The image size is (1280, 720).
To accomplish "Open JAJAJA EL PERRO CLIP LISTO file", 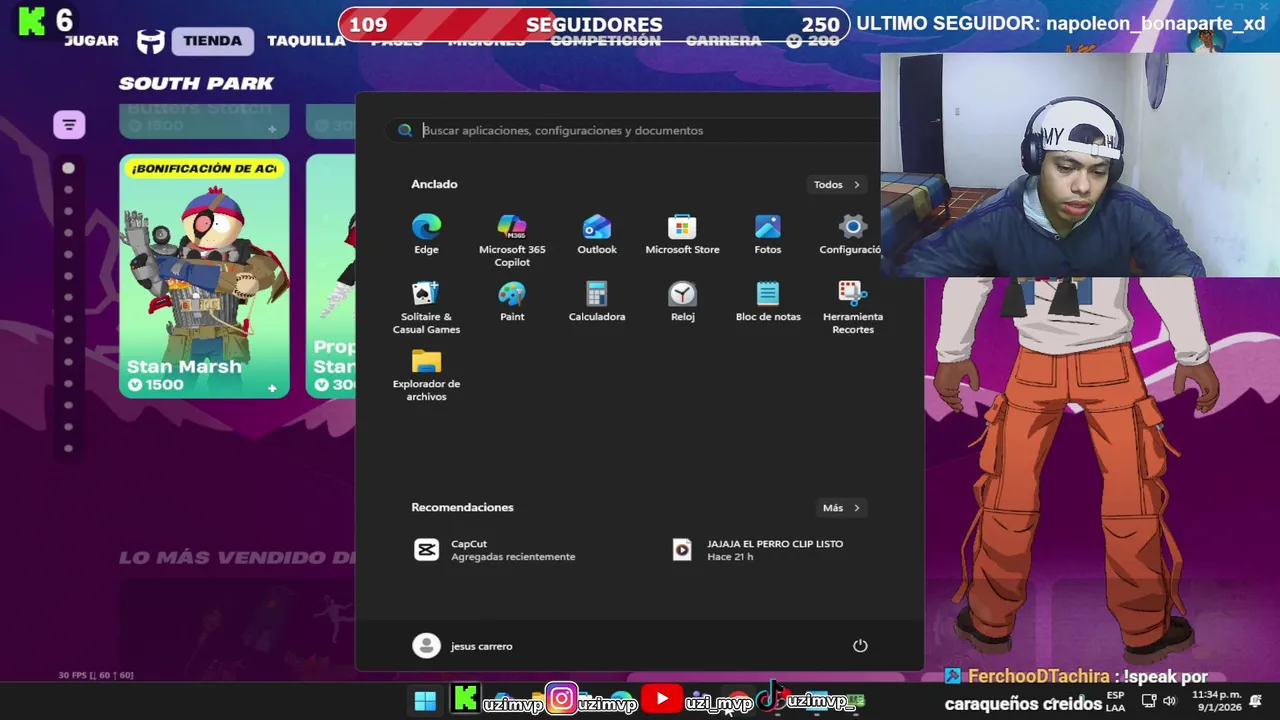I will click(760, 550).
